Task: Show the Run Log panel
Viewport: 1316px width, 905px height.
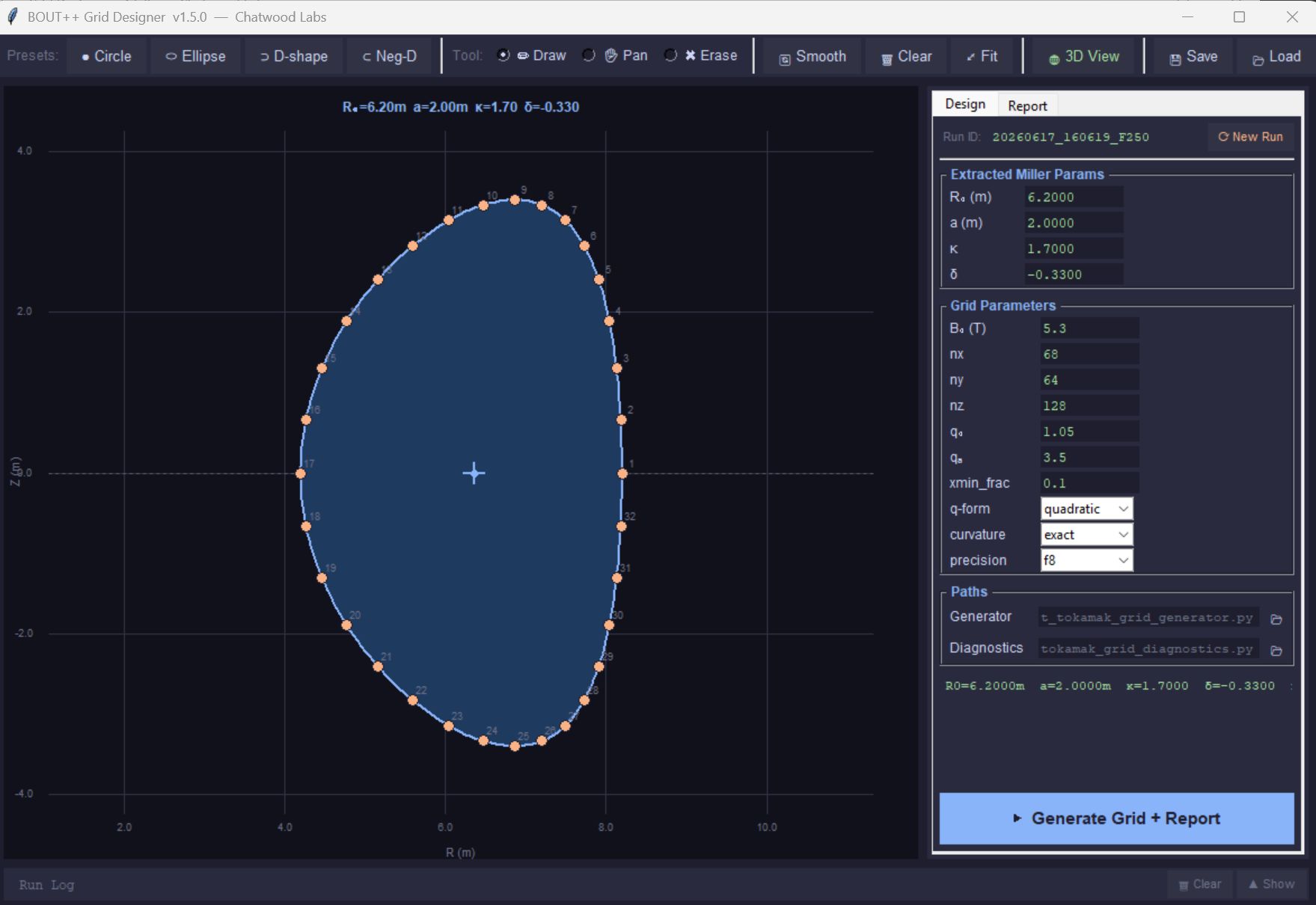Action: (x=1271, y=884)
